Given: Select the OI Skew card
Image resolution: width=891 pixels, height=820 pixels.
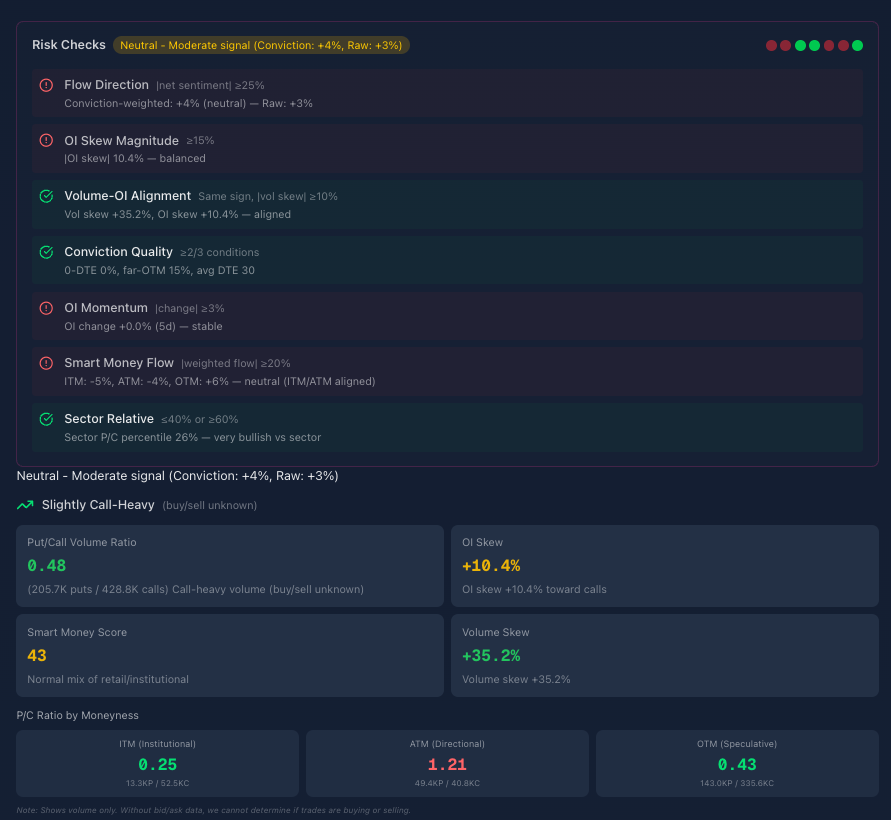Looking at the screenshot, I should tap(664, 566).
